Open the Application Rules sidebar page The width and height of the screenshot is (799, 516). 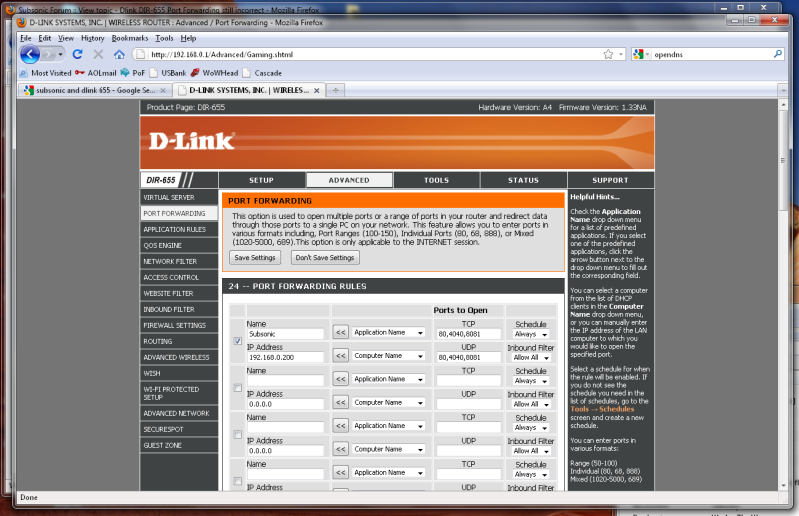pos(179,229)
